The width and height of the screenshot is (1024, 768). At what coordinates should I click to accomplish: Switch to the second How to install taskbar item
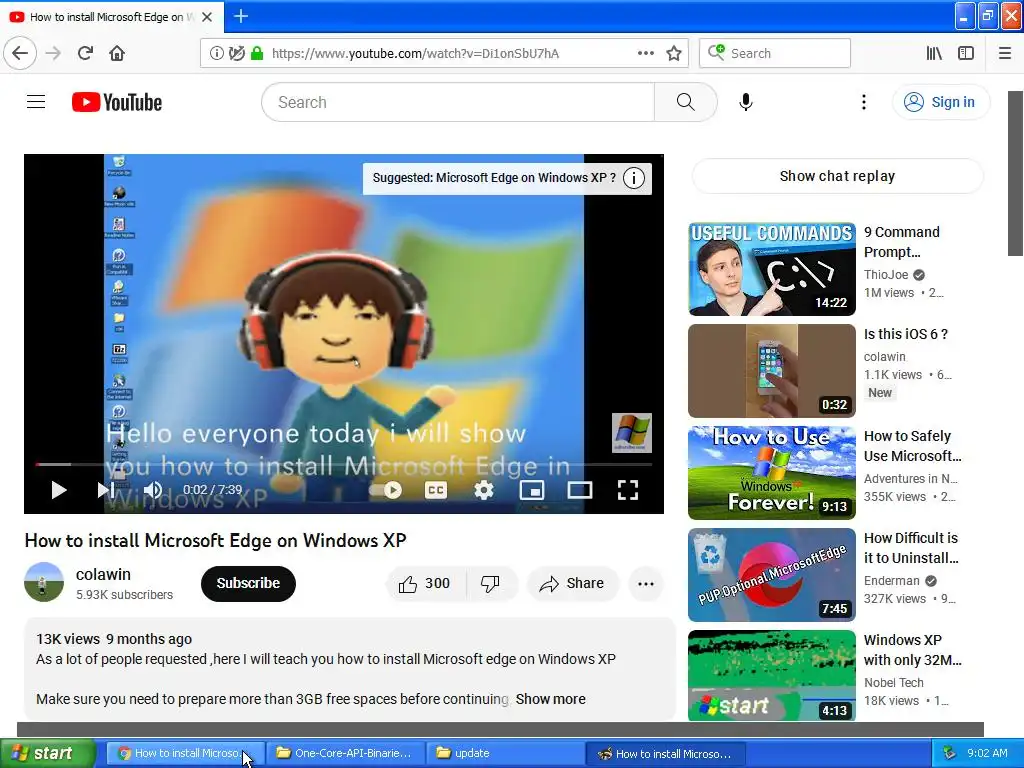click(665, 753)
